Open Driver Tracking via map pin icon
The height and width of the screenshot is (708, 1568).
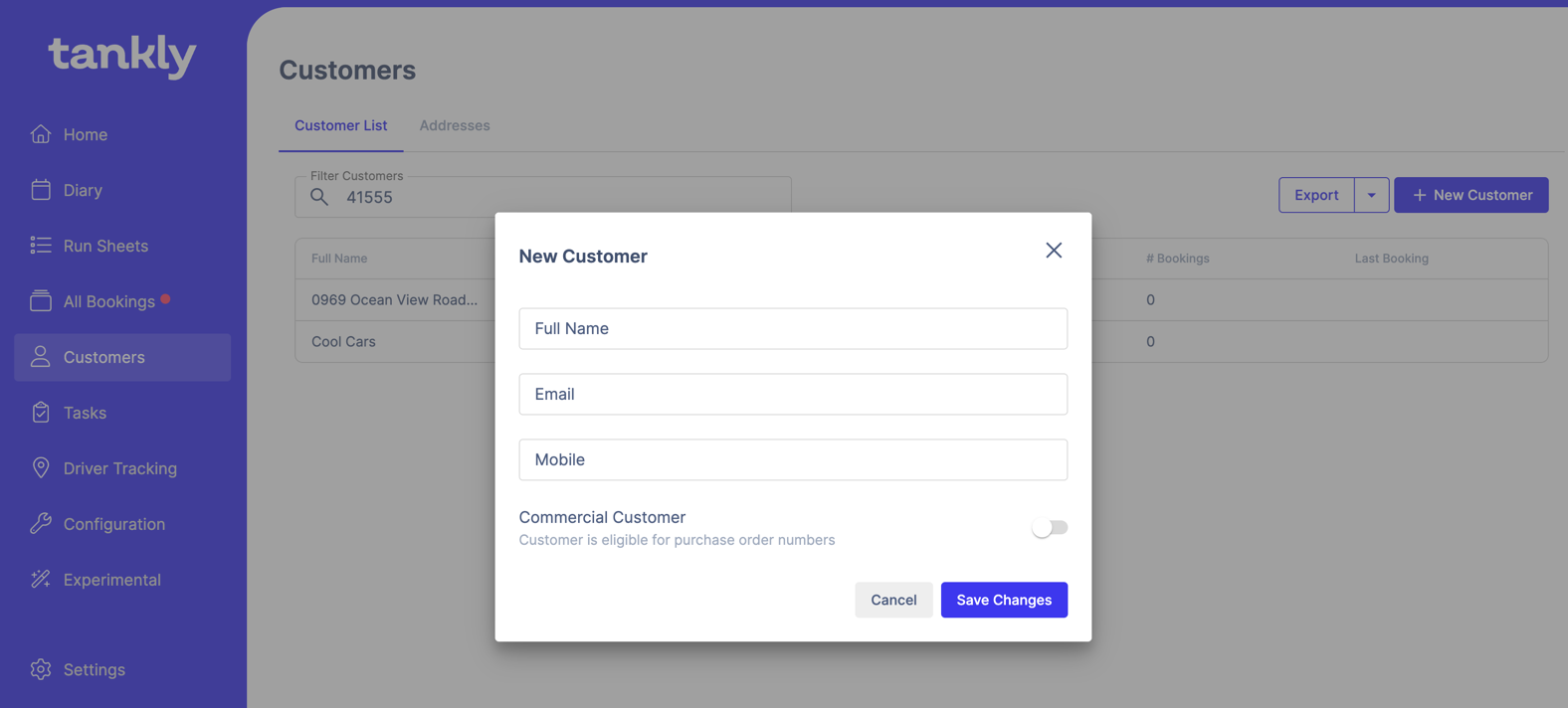pos(41,468)
